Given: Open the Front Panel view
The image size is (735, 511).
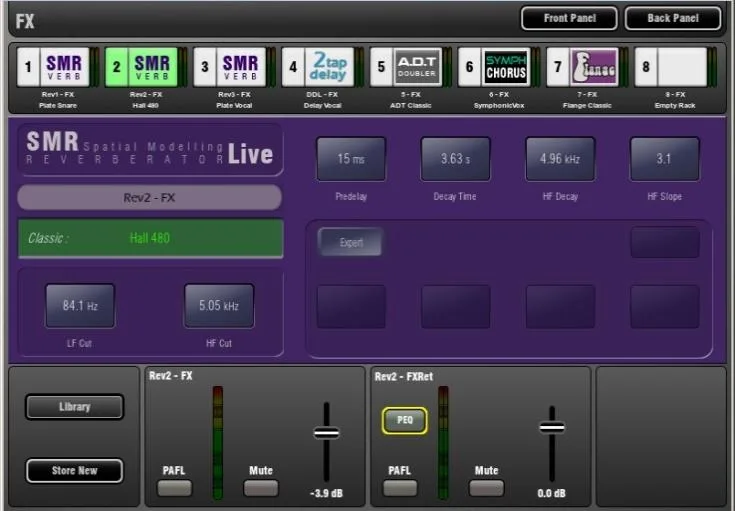Looking at the screenshot, I should [569, 18].
